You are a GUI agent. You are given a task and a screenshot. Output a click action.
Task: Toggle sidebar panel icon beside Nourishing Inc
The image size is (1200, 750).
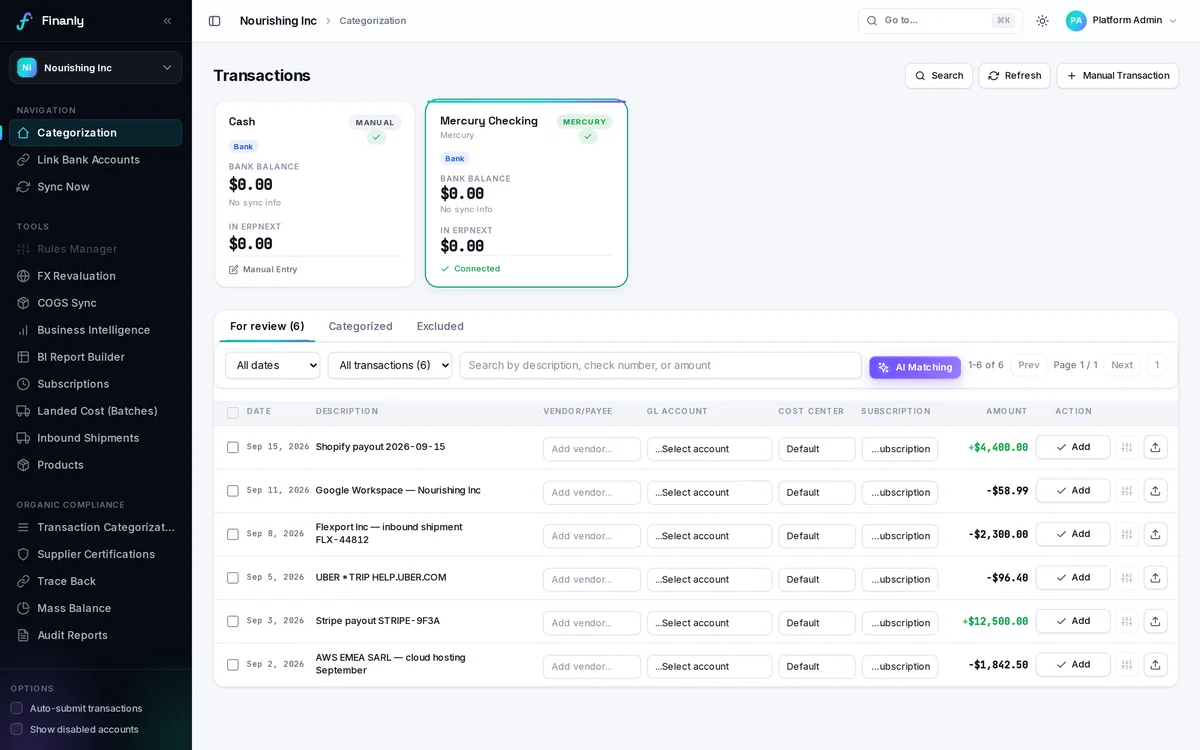[214, 21]
